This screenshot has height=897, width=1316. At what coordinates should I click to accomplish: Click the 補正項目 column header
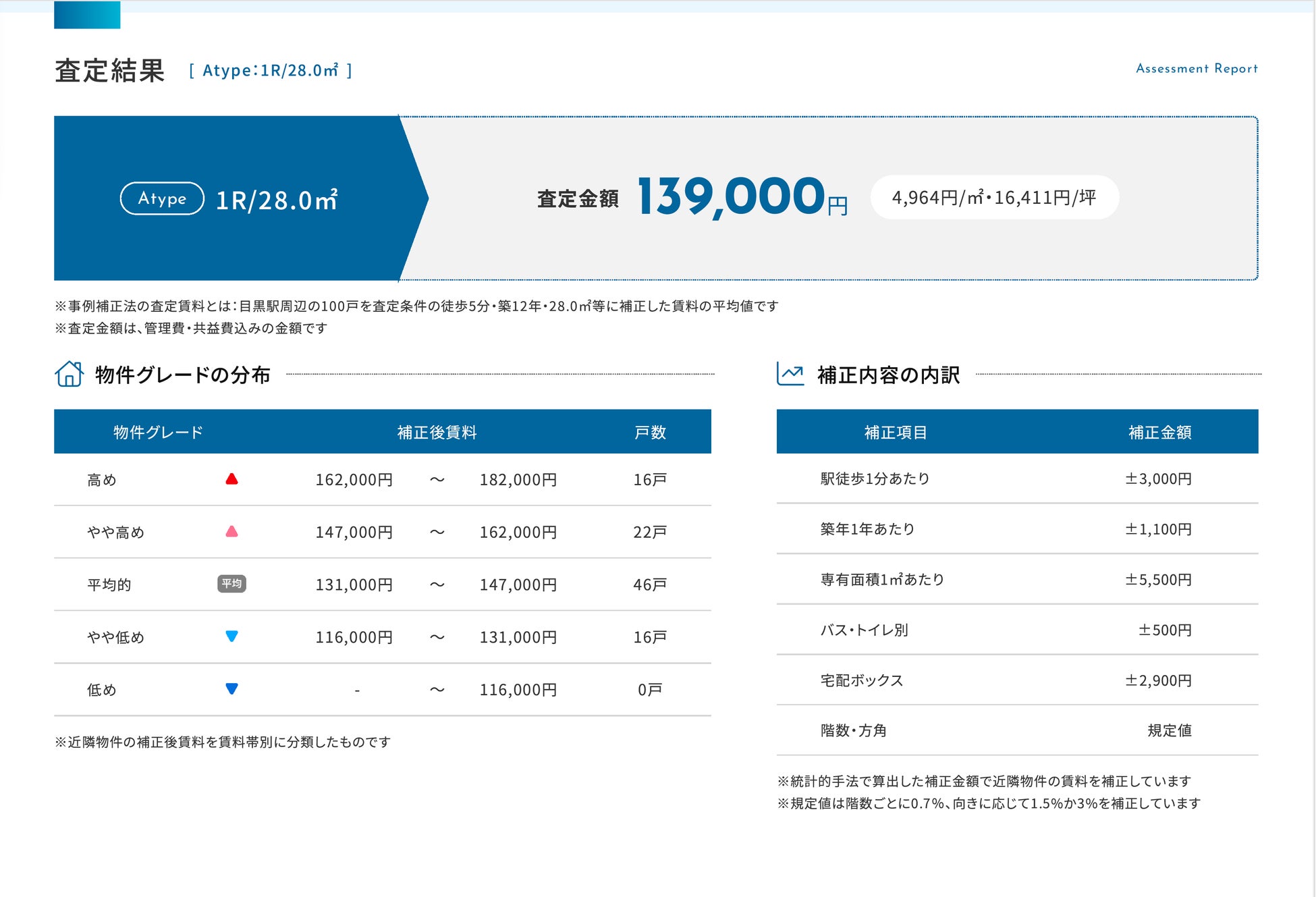coord(896,432)
